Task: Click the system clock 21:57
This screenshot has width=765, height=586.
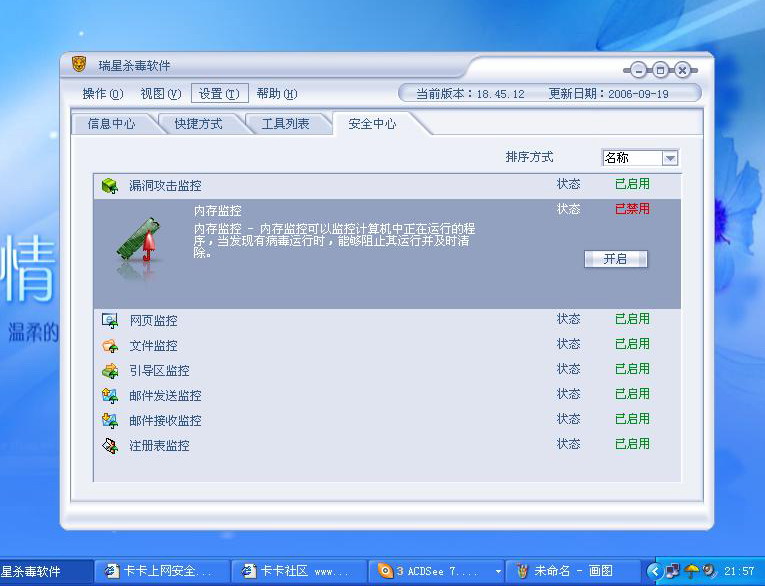Action: click(740, 571)
